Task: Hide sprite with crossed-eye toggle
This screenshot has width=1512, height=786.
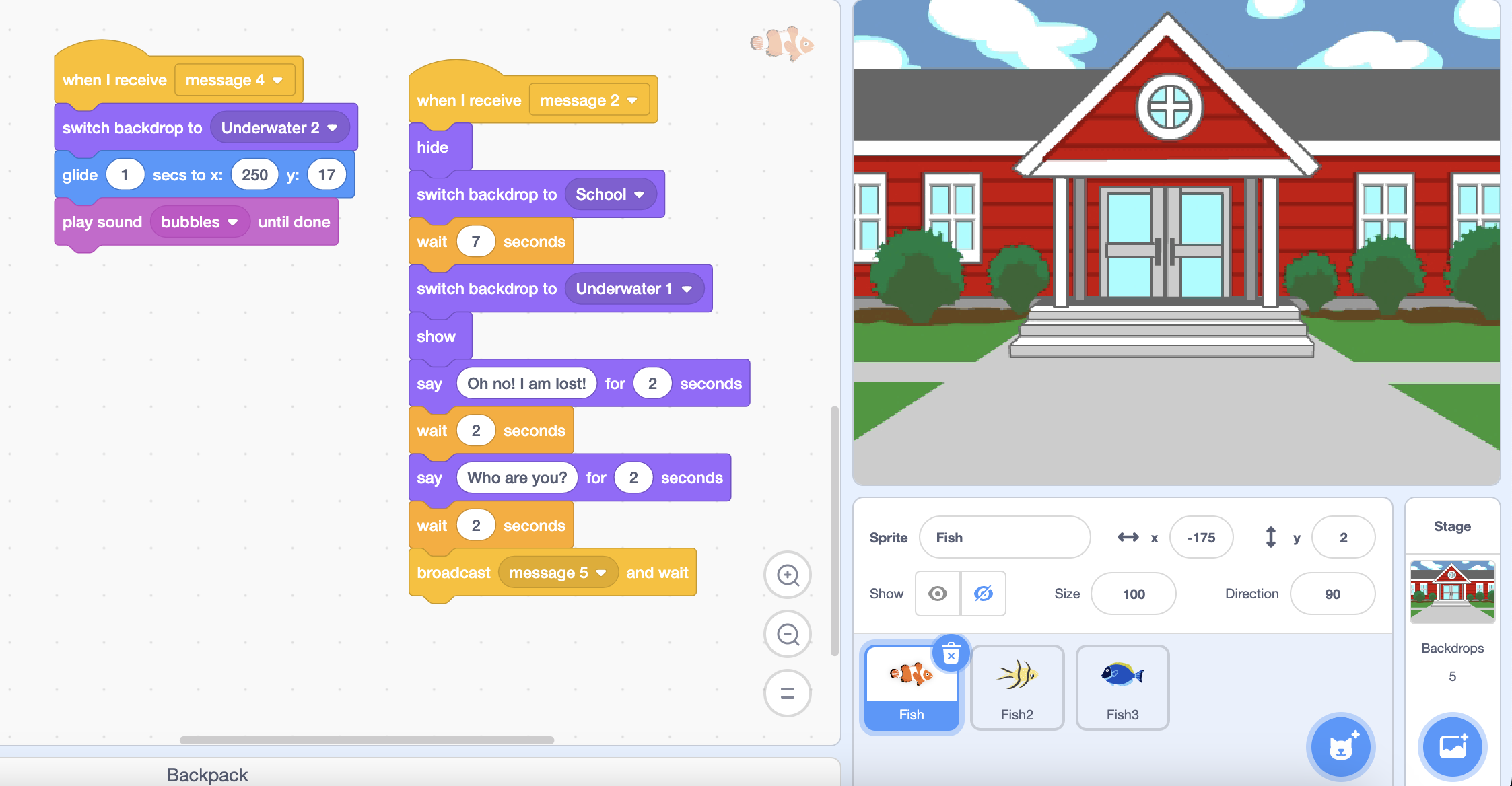Action: point(983,594)
